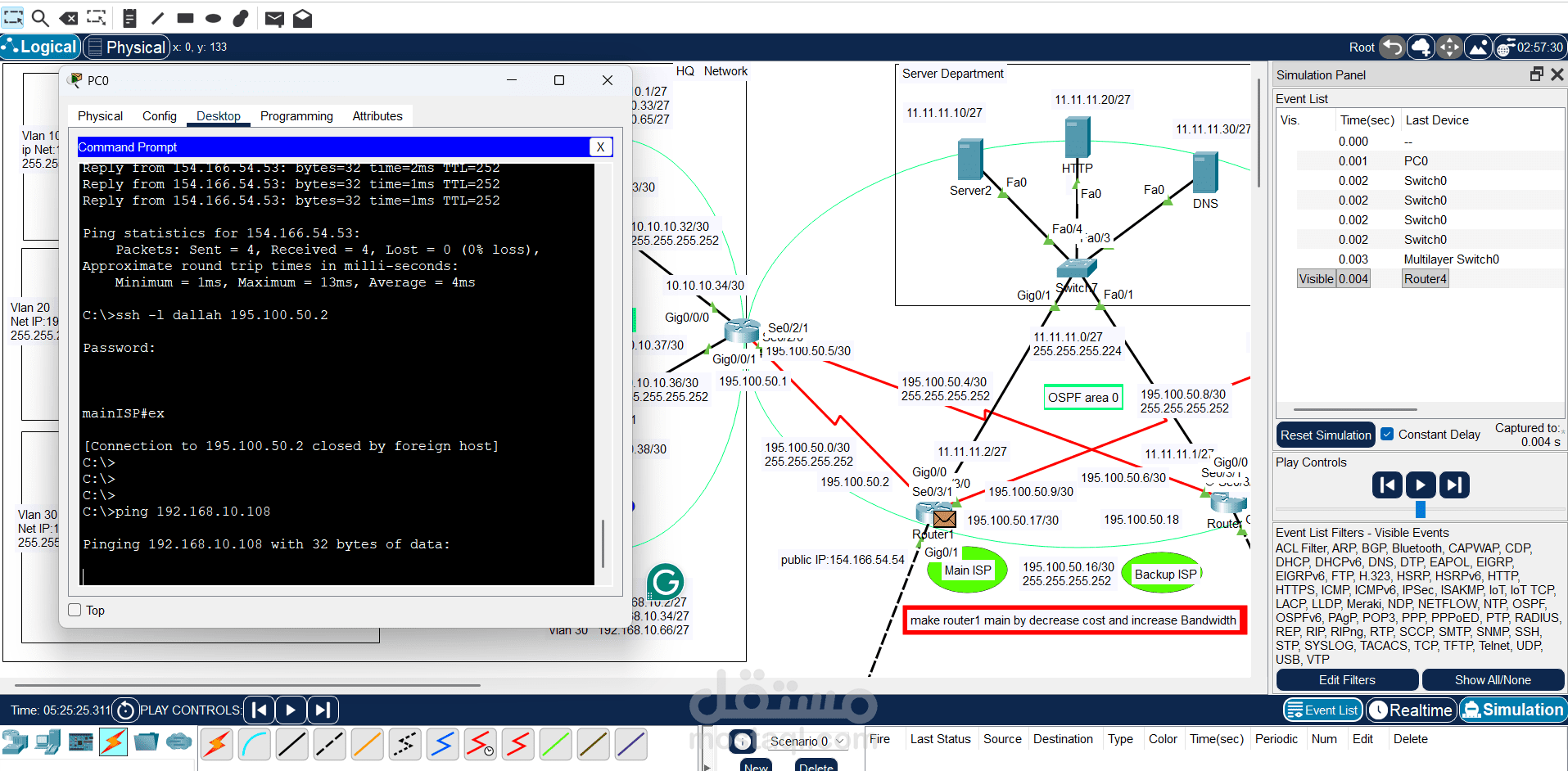Close the Command Prompt with X button
The width and height of the screenshot is (1568, 771).
[600, 147]
